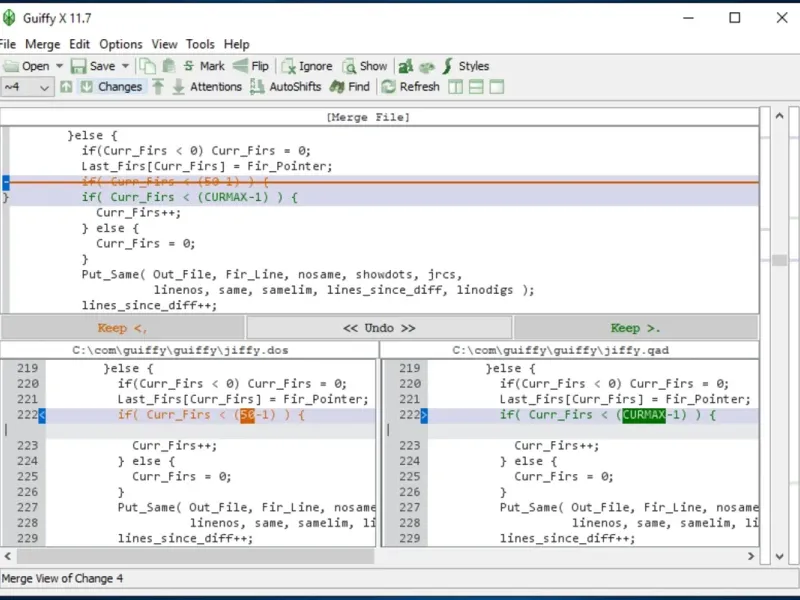
Task: Expand the Open button dropdown arrow
Action: point(60,66)
